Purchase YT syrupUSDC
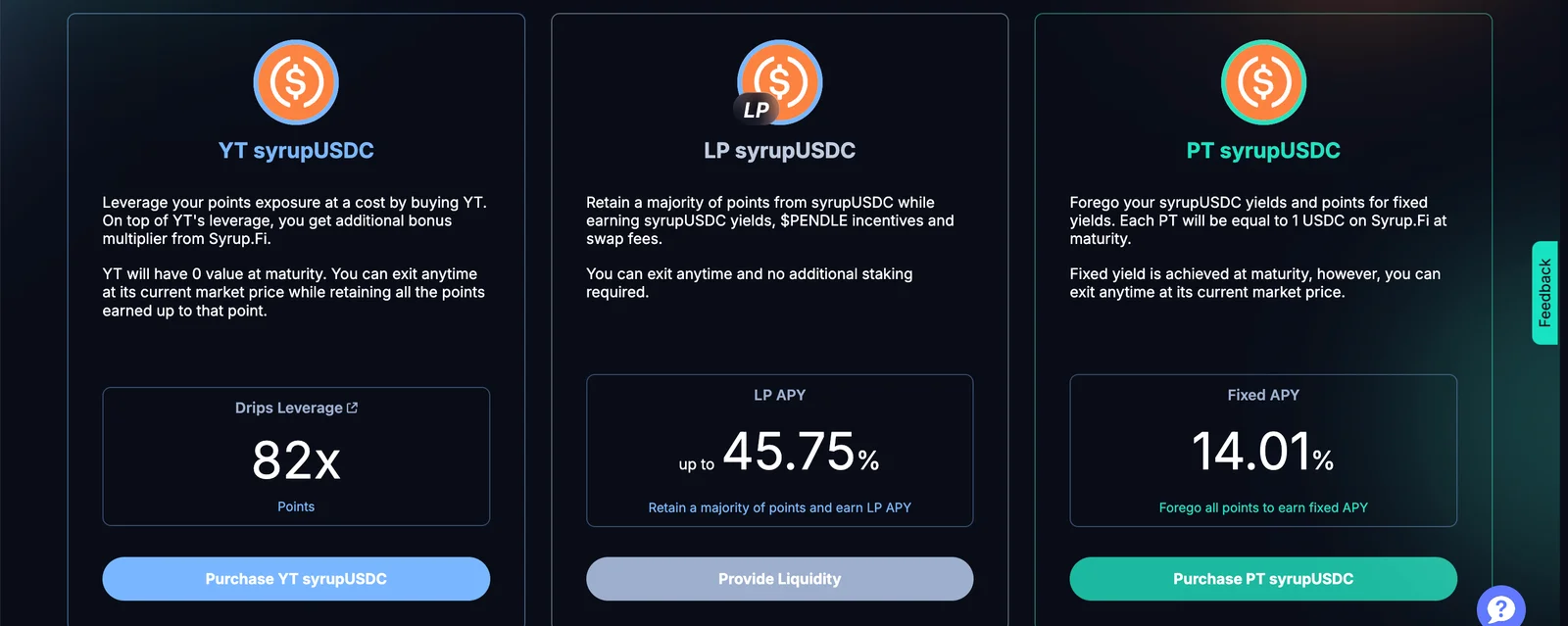 tap(296, 579)
